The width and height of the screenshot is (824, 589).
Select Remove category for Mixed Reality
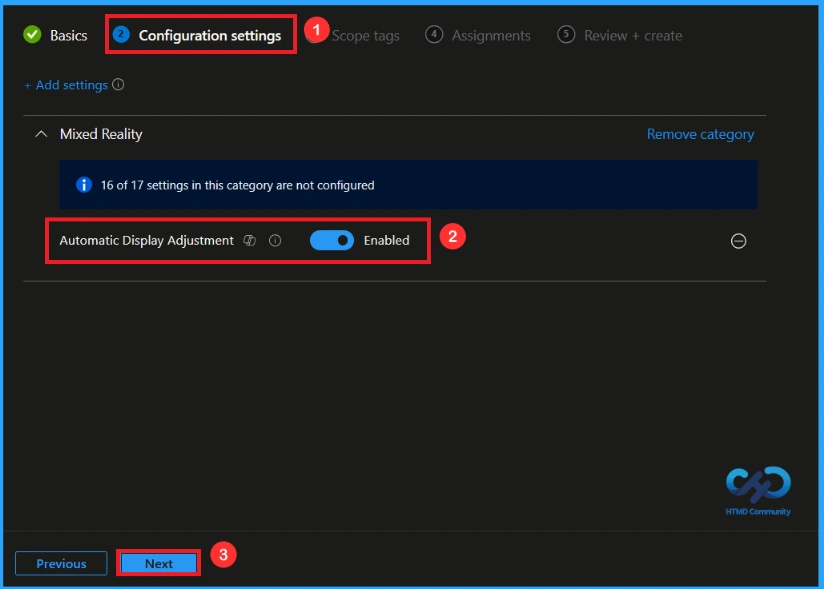700,134
